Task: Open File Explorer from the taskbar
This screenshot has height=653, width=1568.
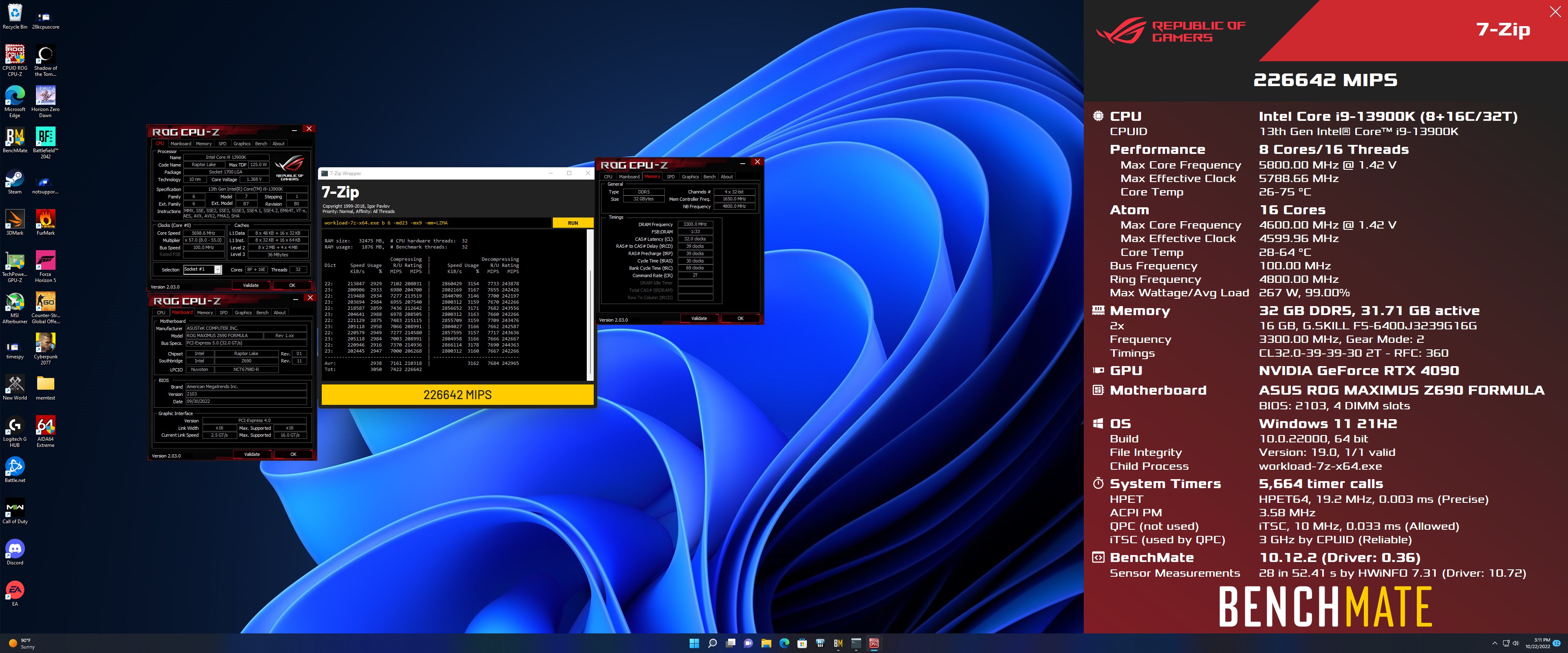Action: [x=766, y=643]
